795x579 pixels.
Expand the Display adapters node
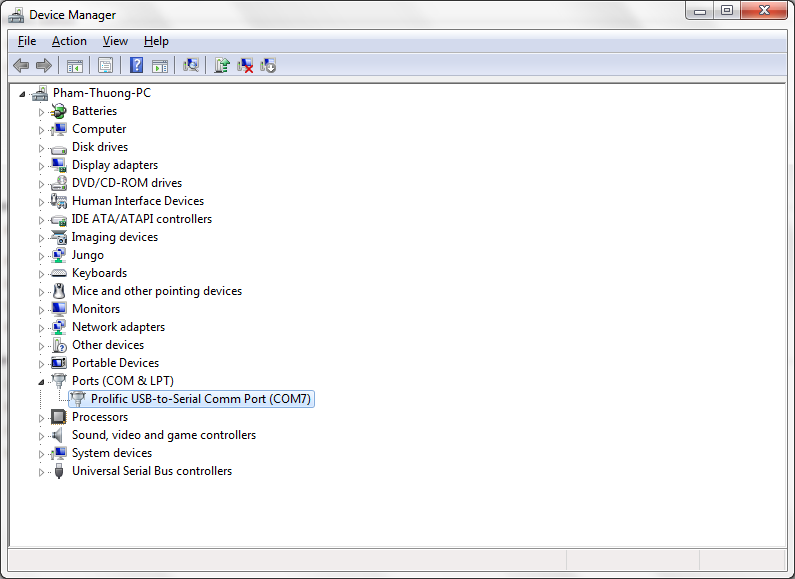[x=42, y=166]
